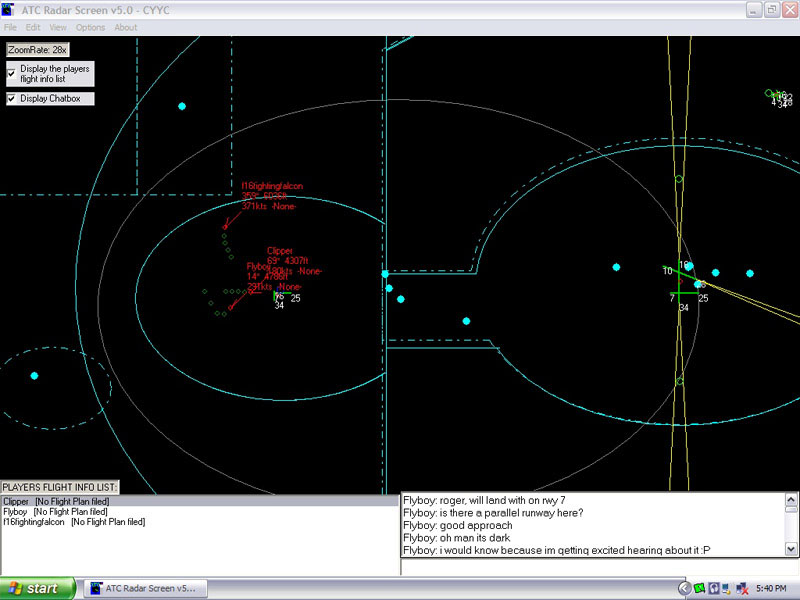Open the View menu
This screenshot has width=800, height=600.
pos(58,27)
